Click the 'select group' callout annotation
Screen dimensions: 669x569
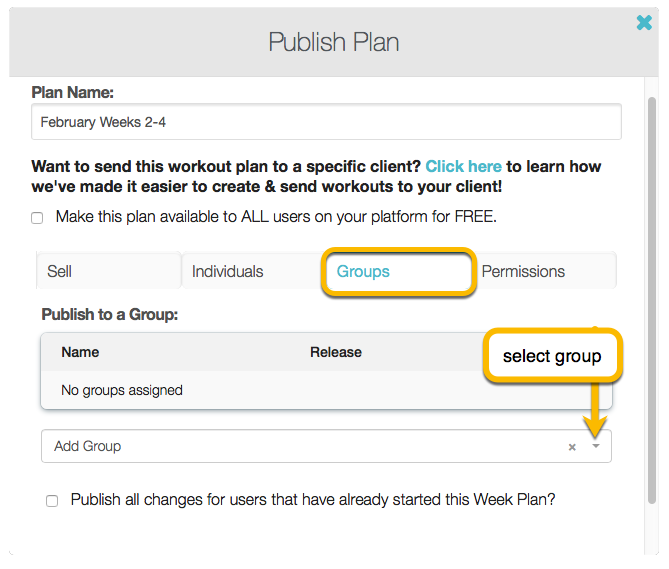(552, 356)
